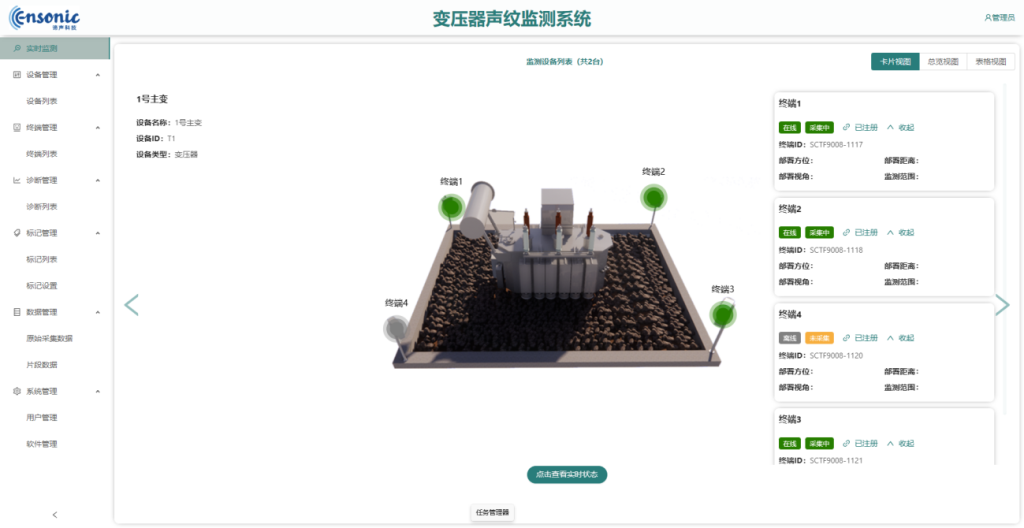This screenshot has width=1024, height=528.
Task: Switch to 卡片视图 tab
Action: point(895,61)
